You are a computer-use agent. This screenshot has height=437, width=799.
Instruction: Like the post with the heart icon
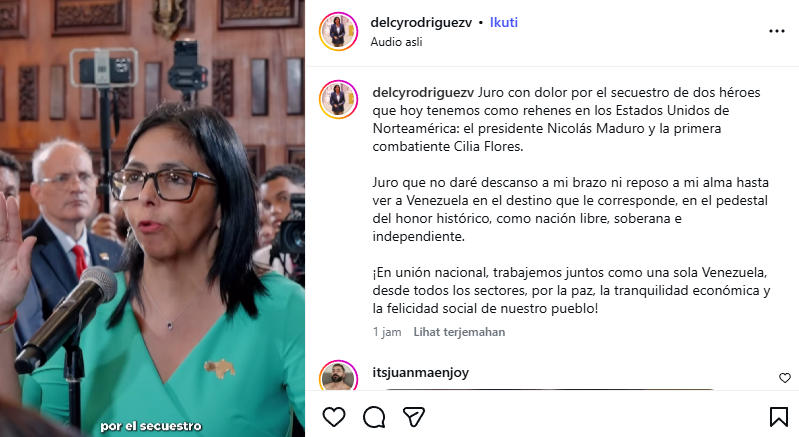coord(334,417)
